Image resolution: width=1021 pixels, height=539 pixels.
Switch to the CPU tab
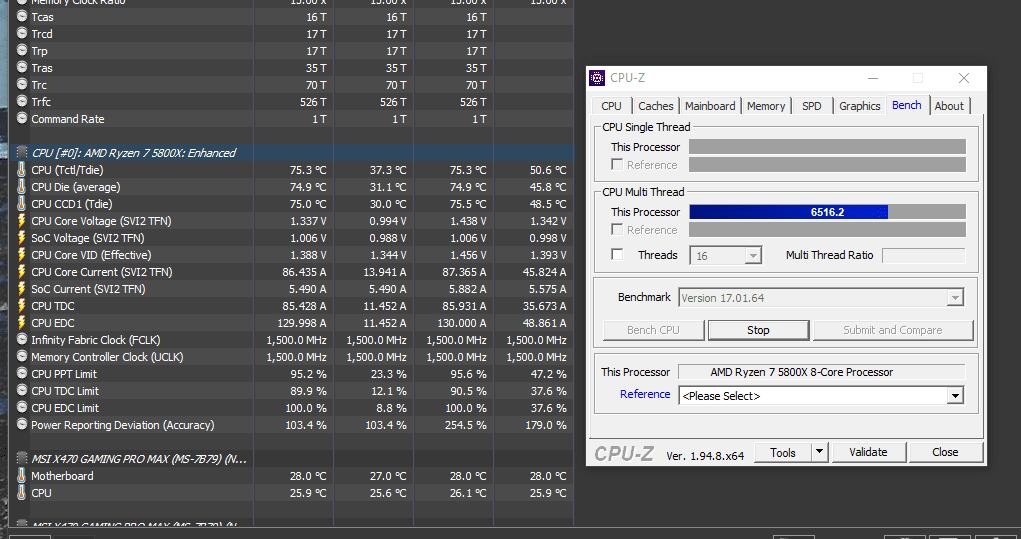(611, 106)
